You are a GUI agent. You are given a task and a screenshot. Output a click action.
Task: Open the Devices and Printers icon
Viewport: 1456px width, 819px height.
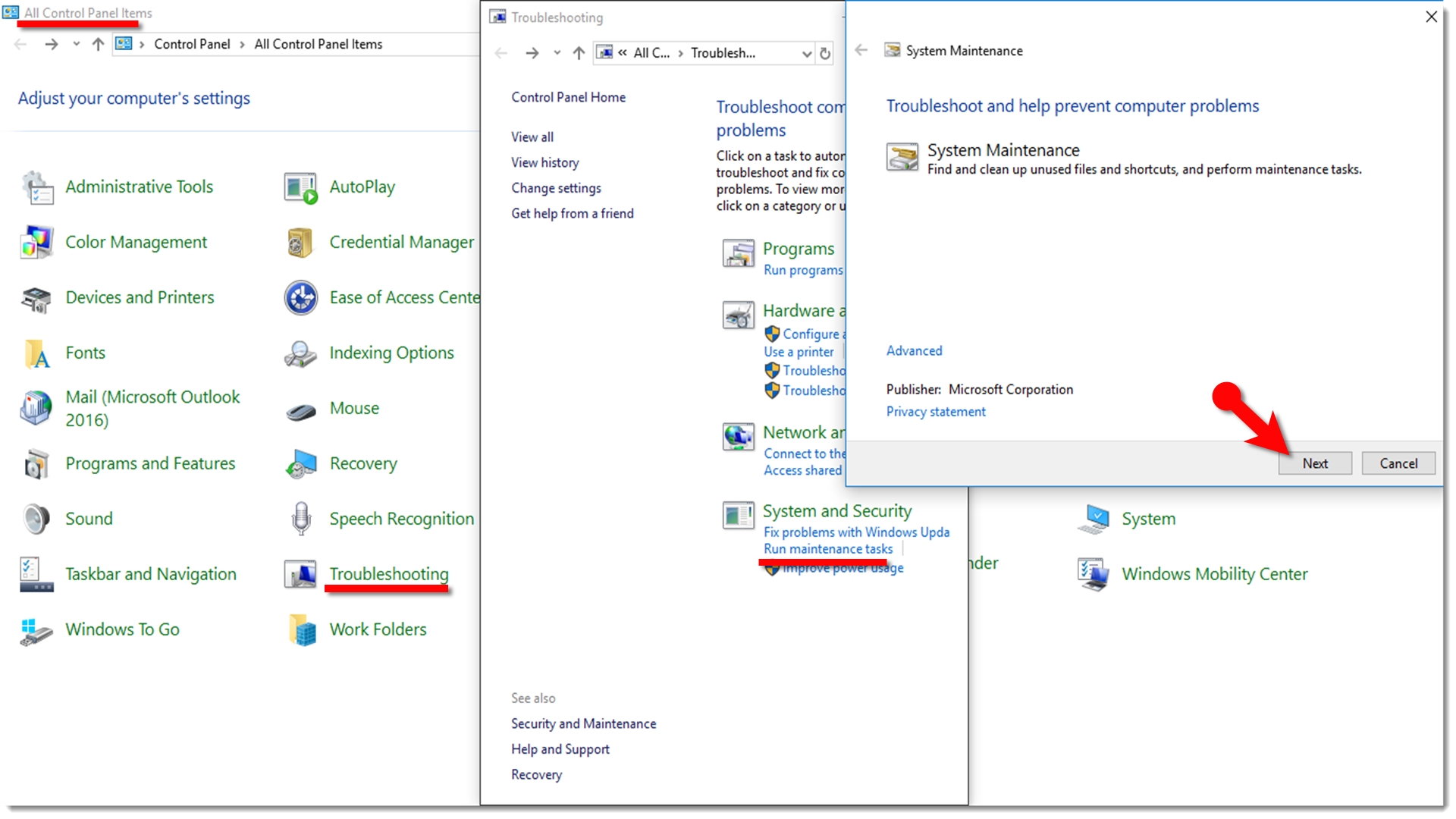[37, 299]
